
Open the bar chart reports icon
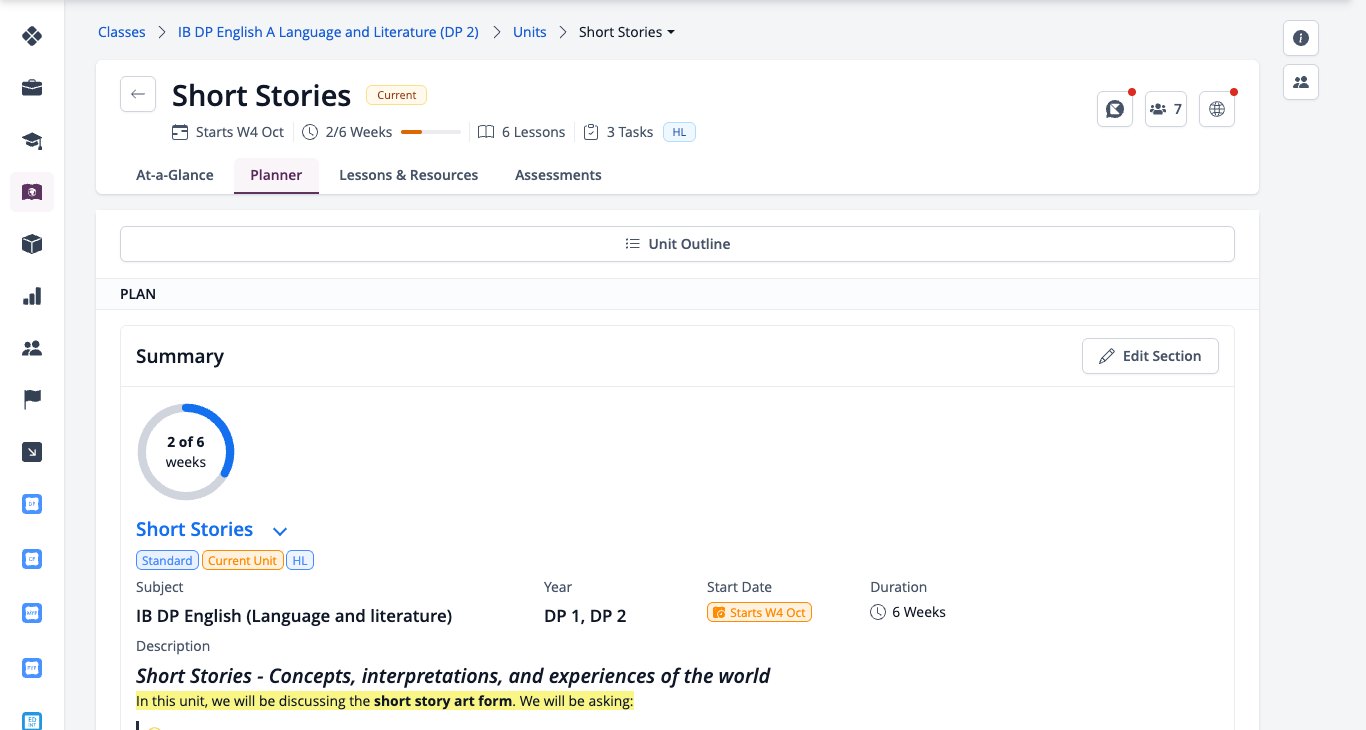point(32,296)
